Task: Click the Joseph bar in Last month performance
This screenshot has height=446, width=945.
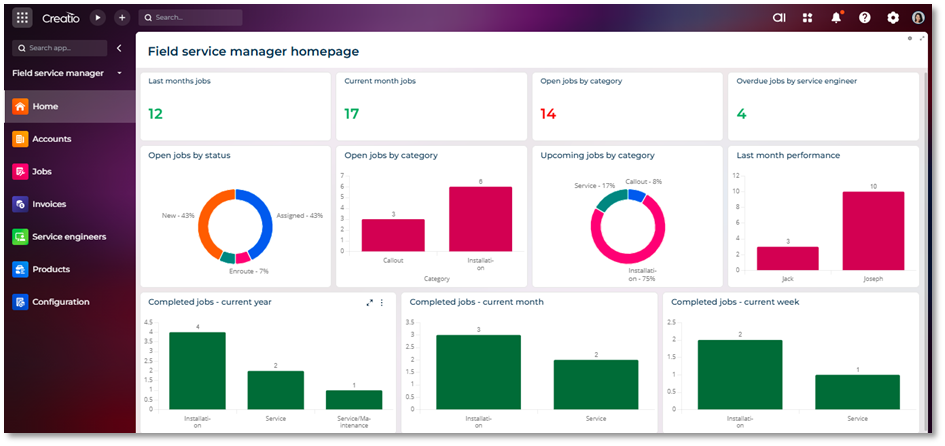Action: pos(872,231)
